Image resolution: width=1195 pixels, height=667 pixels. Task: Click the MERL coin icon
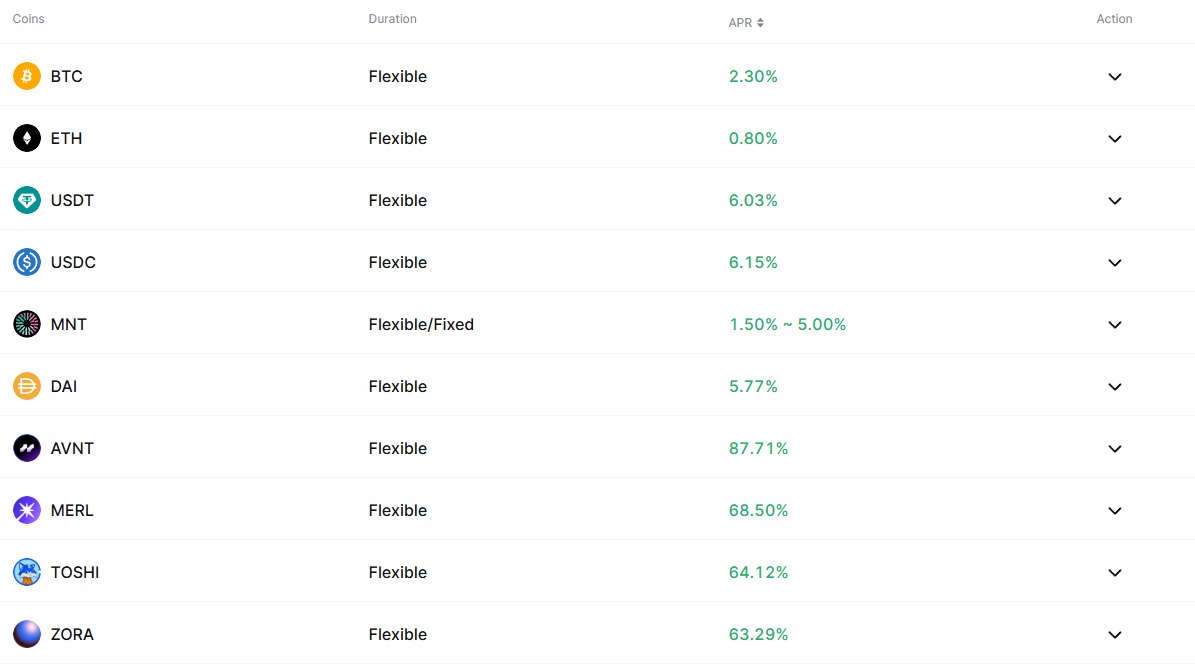point(27,510)
